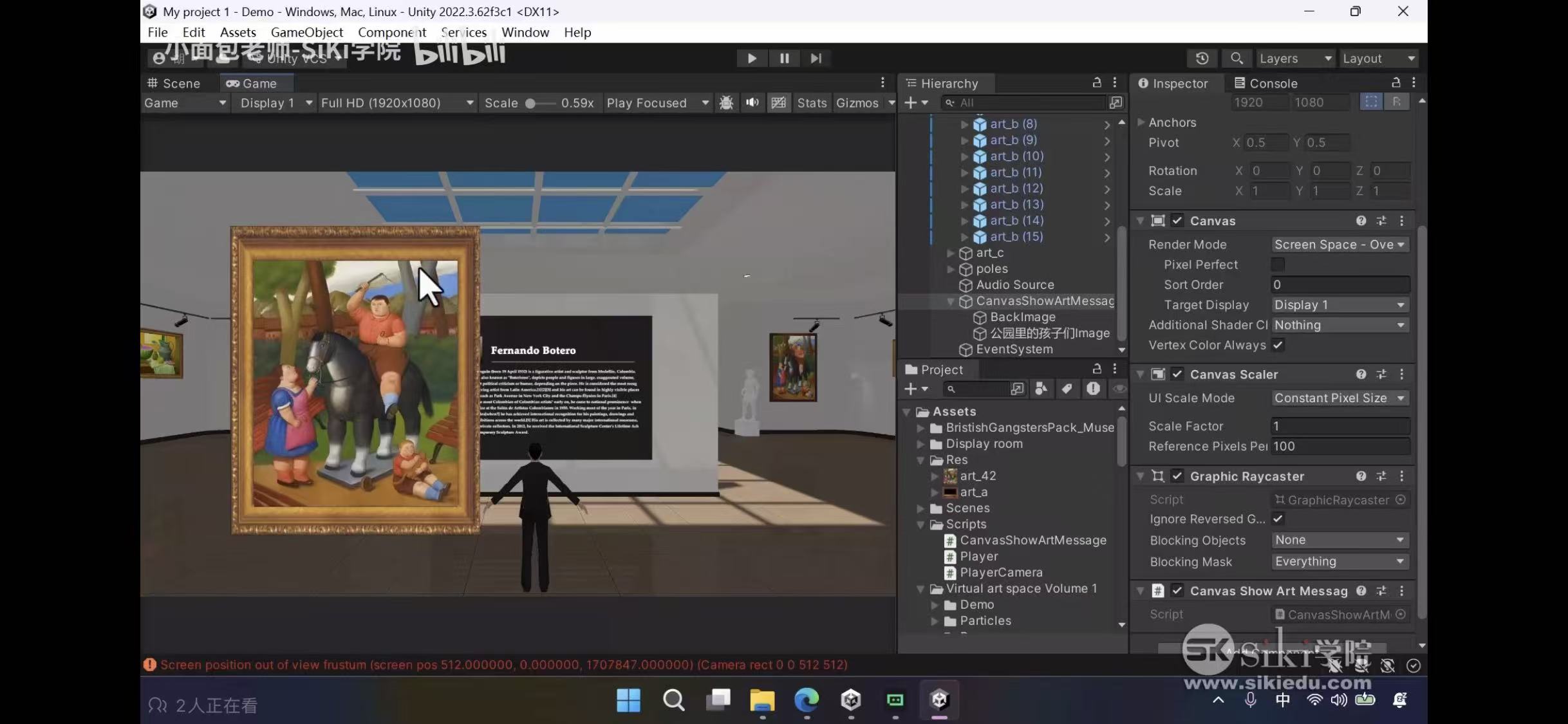Expand the poles object
1568x724 pixels.
click(950, 269)
